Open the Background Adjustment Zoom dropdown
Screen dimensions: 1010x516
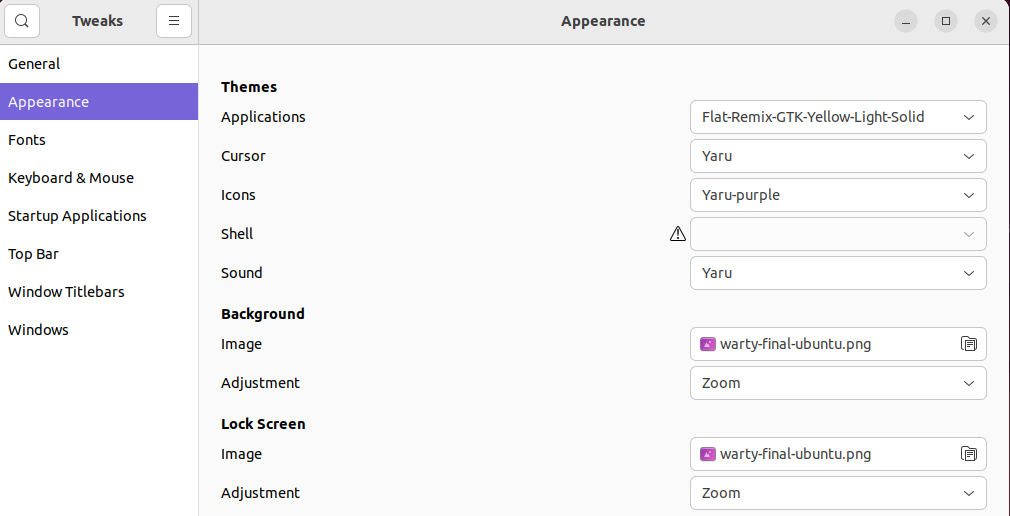(x=838, y=383)
